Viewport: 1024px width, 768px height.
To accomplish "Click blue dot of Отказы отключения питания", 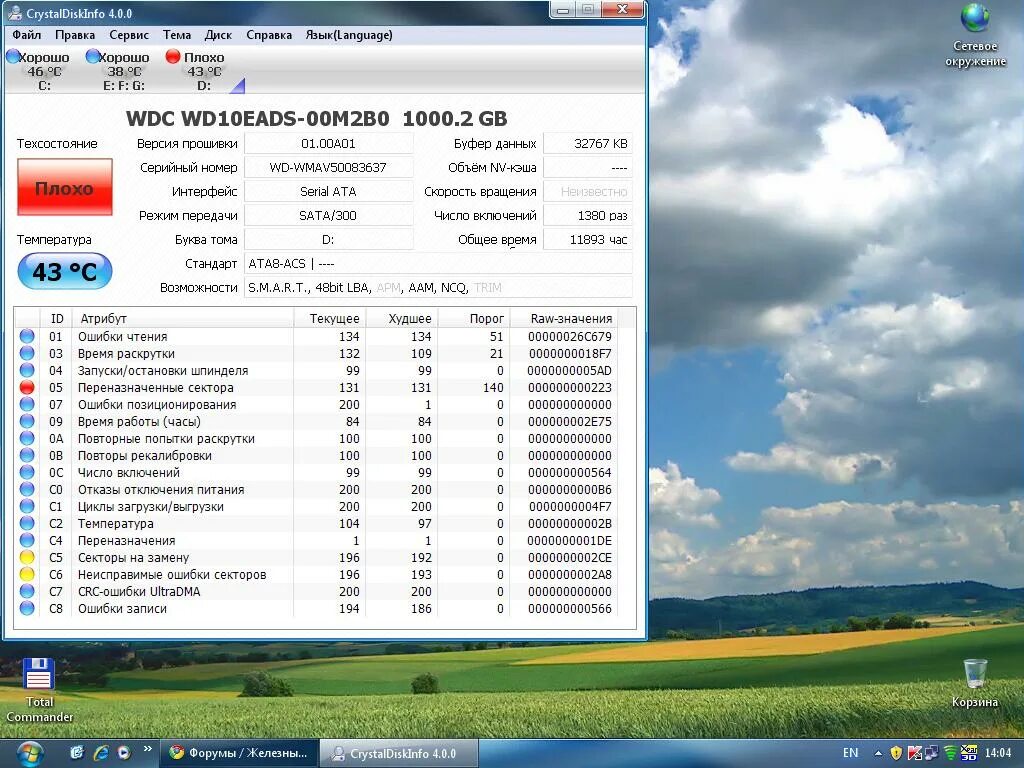I will (x=27, y=489).
